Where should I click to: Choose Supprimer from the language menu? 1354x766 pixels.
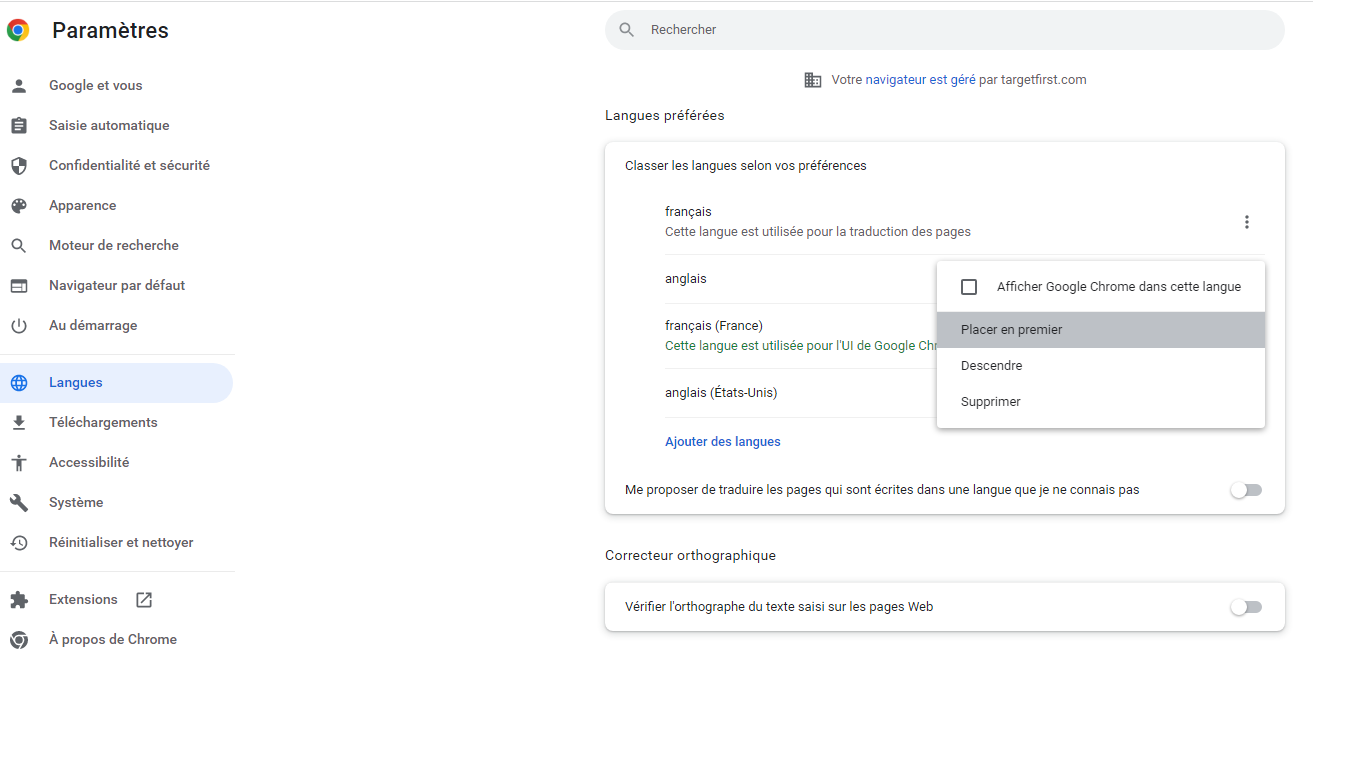coord(990,401)
